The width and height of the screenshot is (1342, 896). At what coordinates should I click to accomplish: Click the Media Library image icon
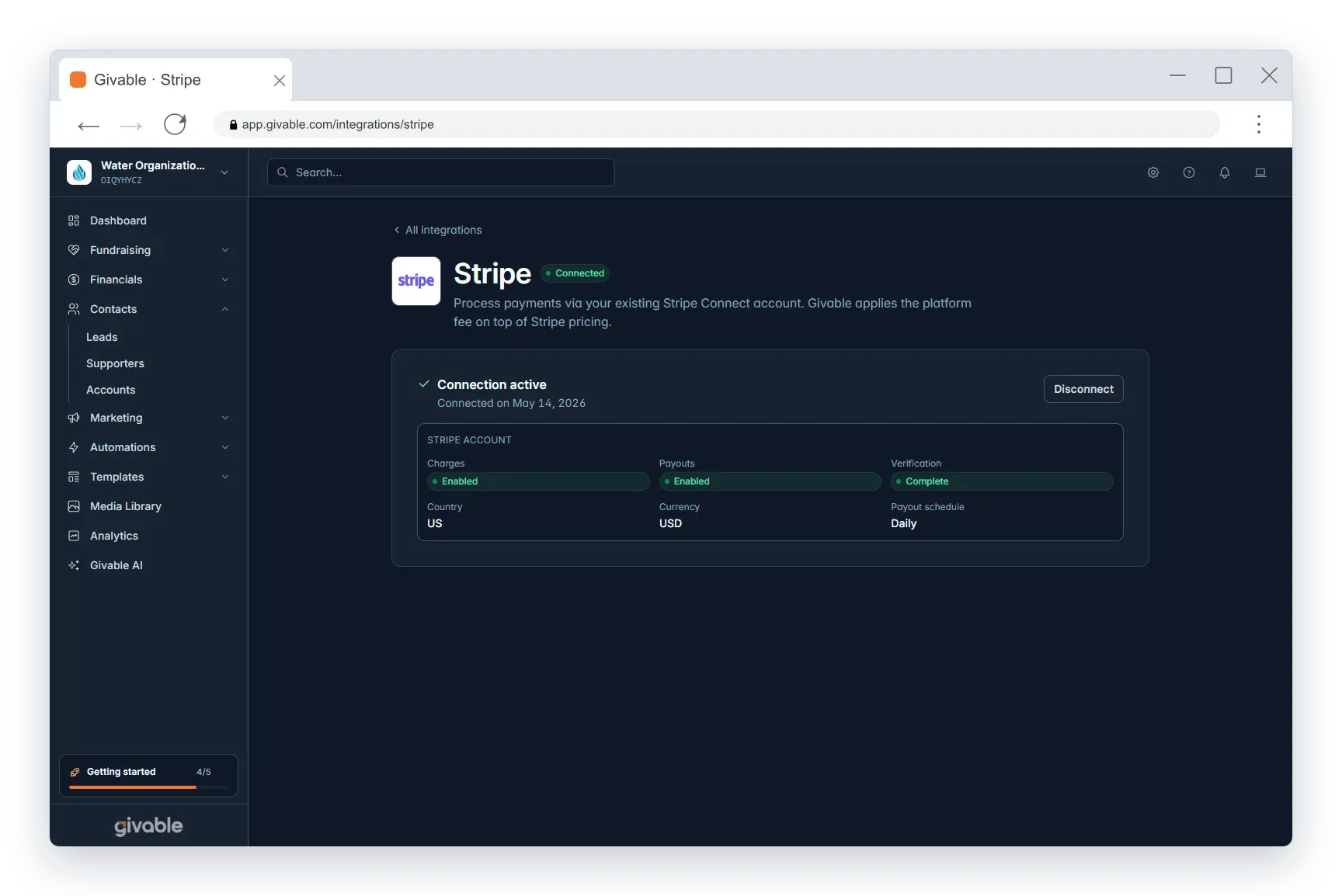(74, 506)
